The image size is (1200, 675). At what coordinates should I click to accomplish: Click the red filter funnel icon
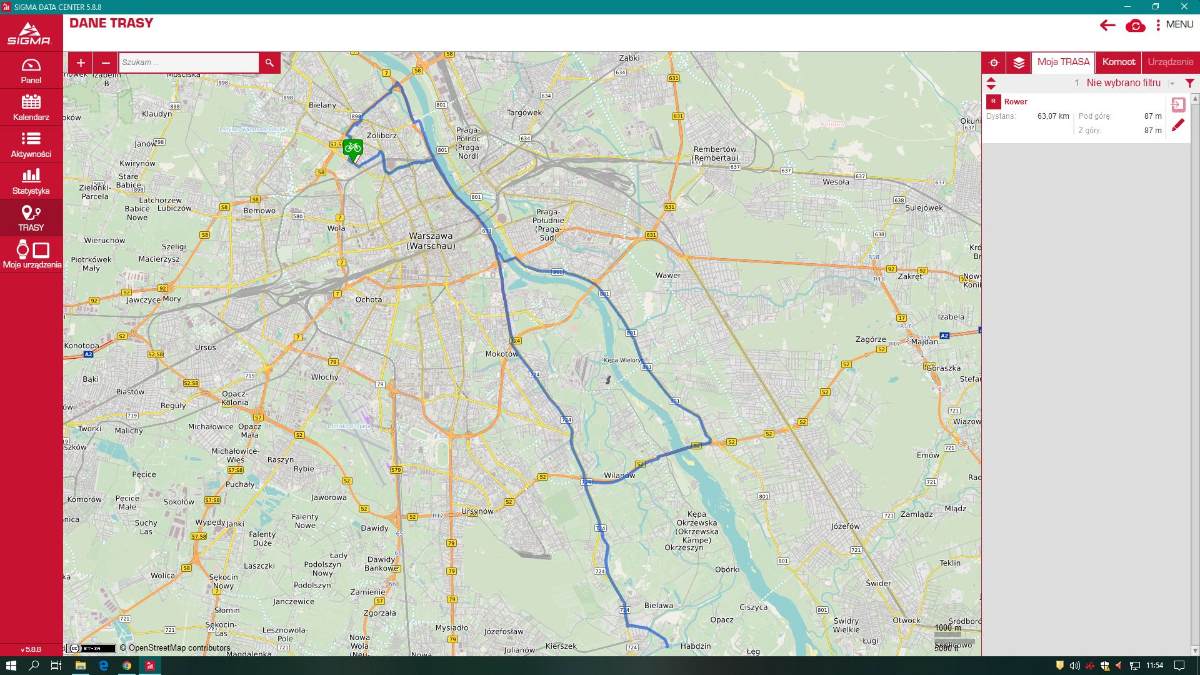click(x=1189, y=83)
